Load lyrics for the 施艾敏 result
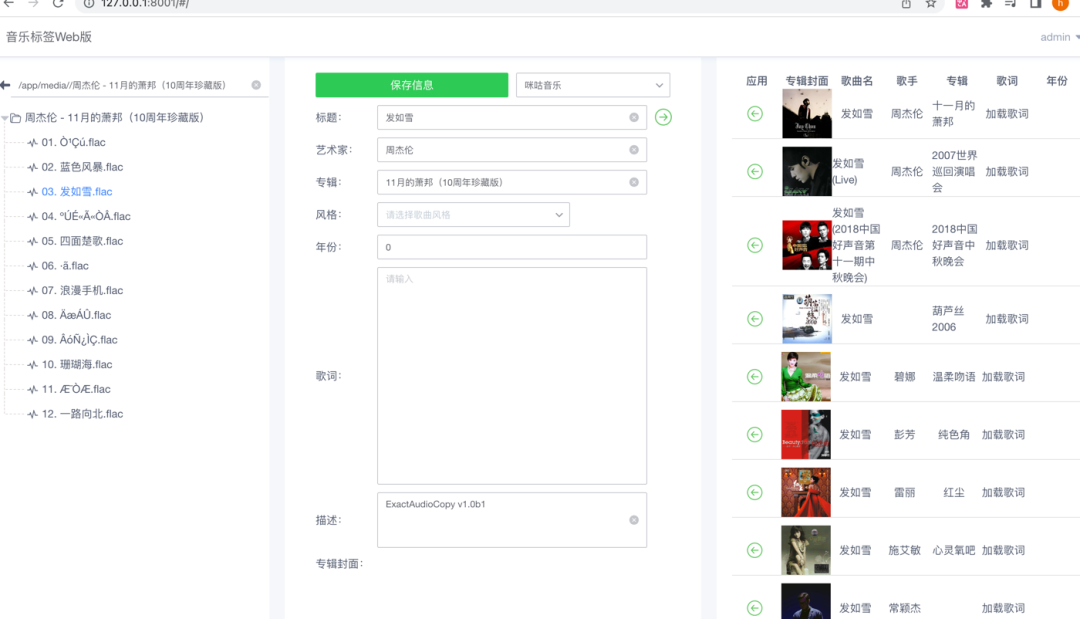 1003,550
